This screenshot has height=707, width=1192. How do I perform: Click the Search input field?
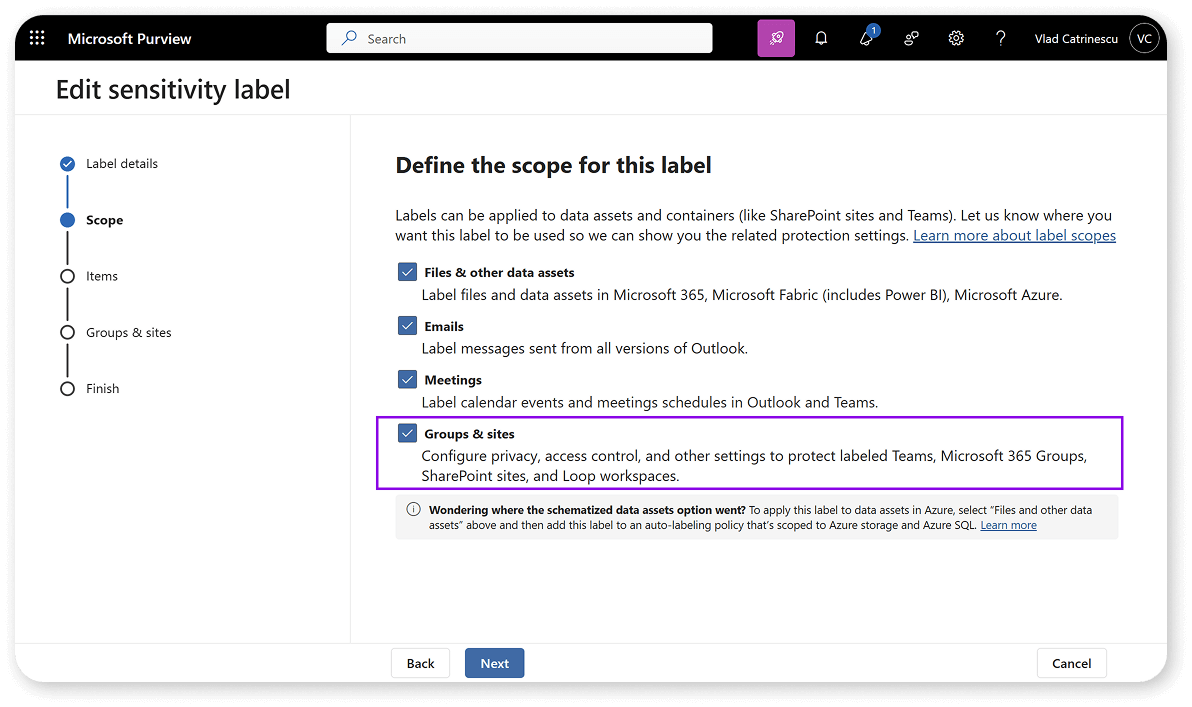tap(519, 38)
